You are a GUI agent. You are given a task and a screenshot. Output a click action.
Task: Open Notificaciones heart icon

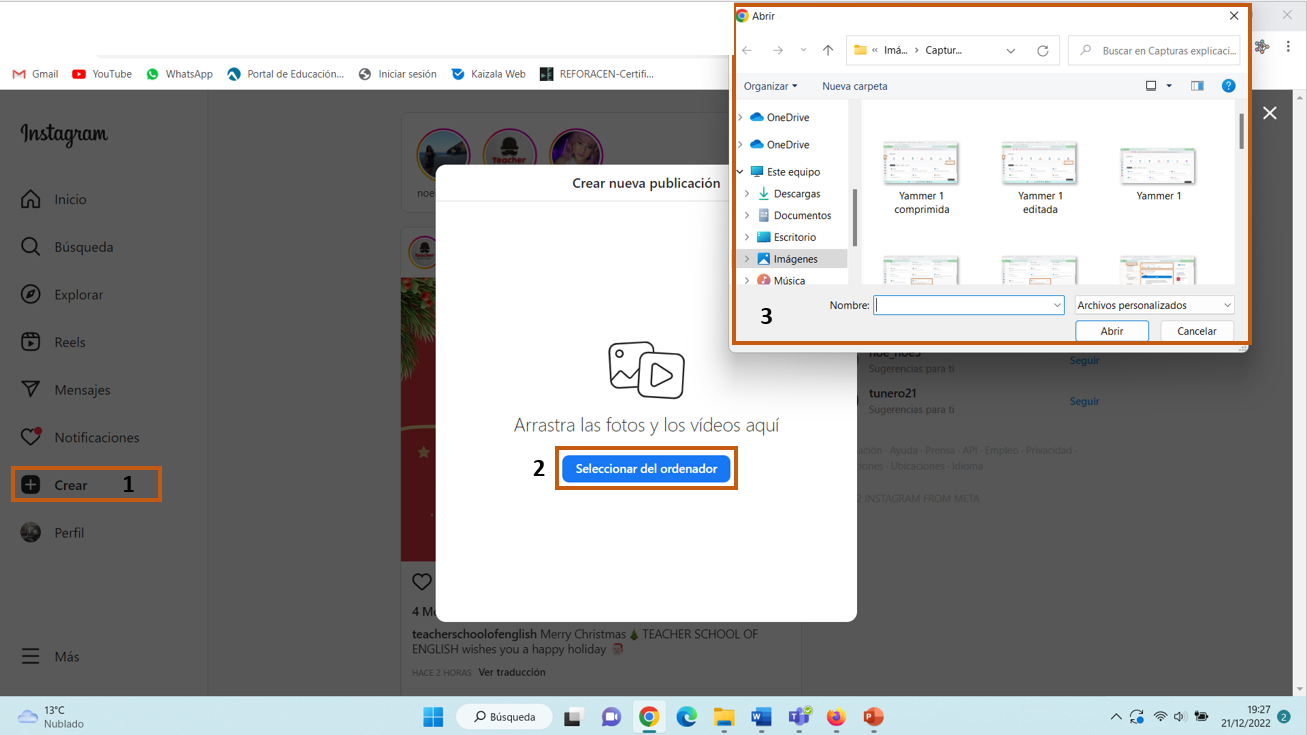[31, 437]
